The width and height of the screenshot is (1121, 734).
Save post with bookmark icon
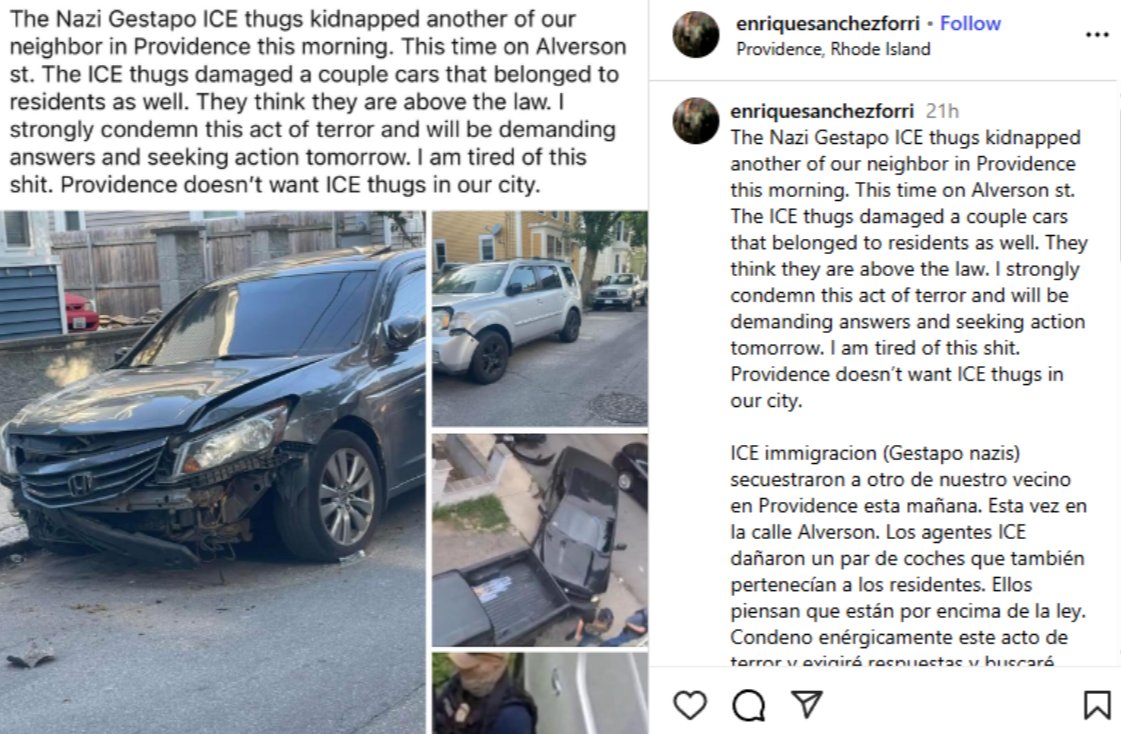[1097, 705]
